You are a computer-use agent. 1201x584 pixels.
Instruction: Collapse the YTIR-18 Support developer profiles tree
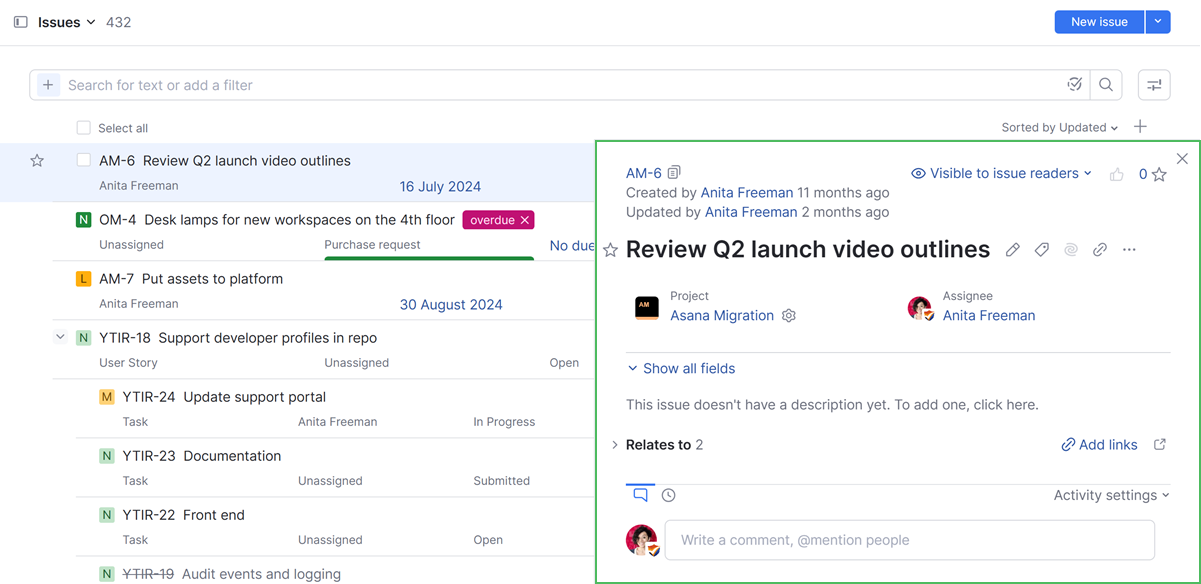pyautogui.click(x=60, y=337)
